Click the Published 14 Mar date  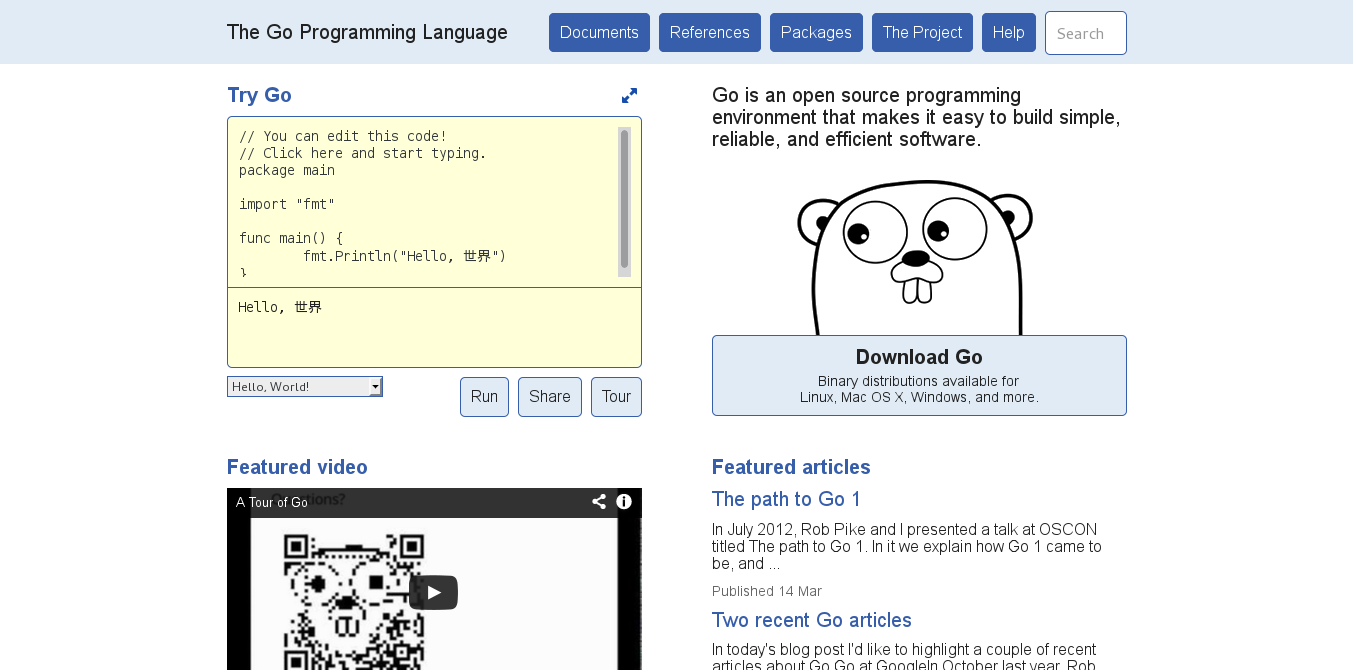pyautogui.click(x=767, y=591)
